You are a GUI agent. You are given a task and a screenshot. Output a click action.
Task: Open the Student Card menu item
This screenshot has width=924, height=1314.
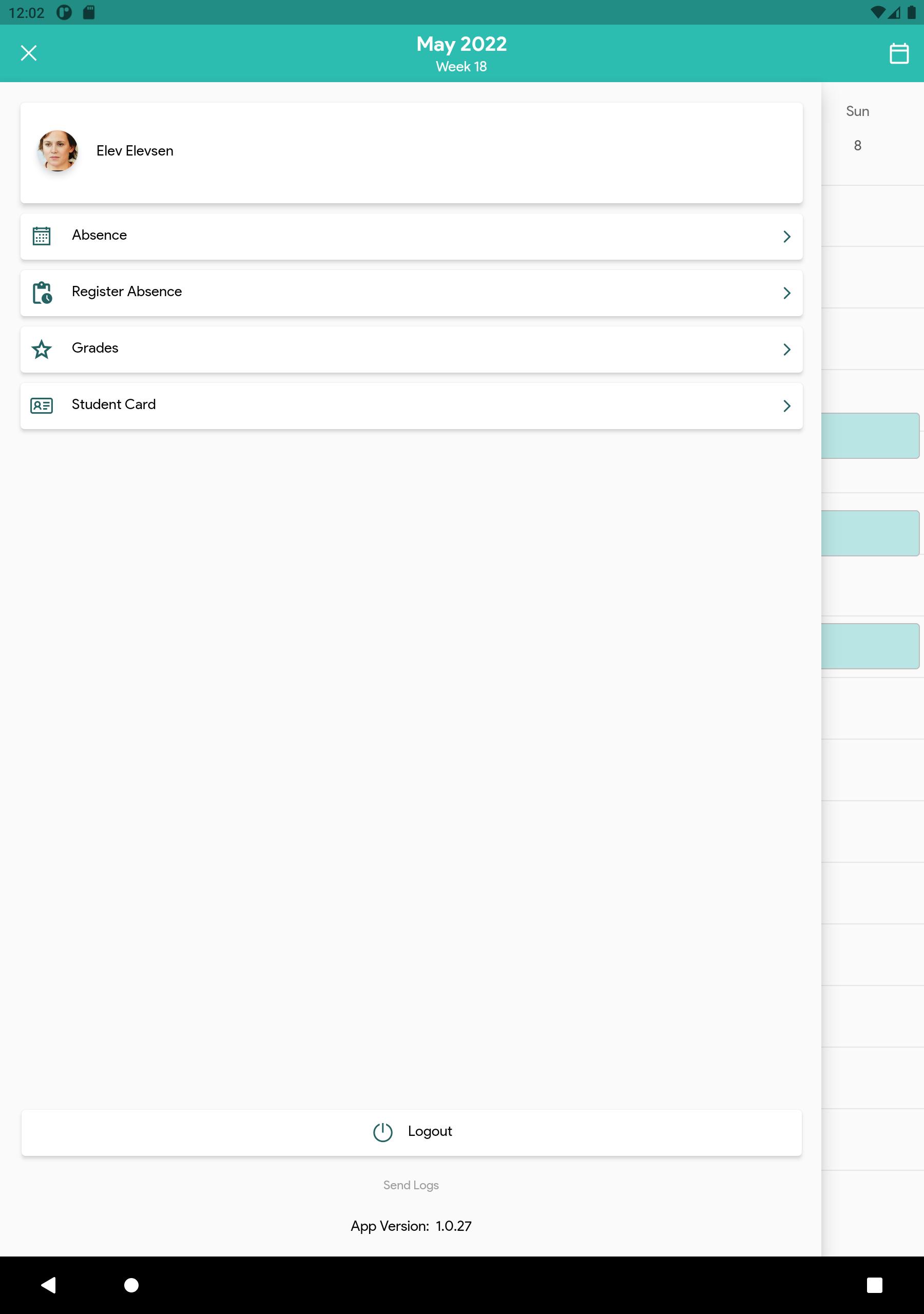[411, 406]
